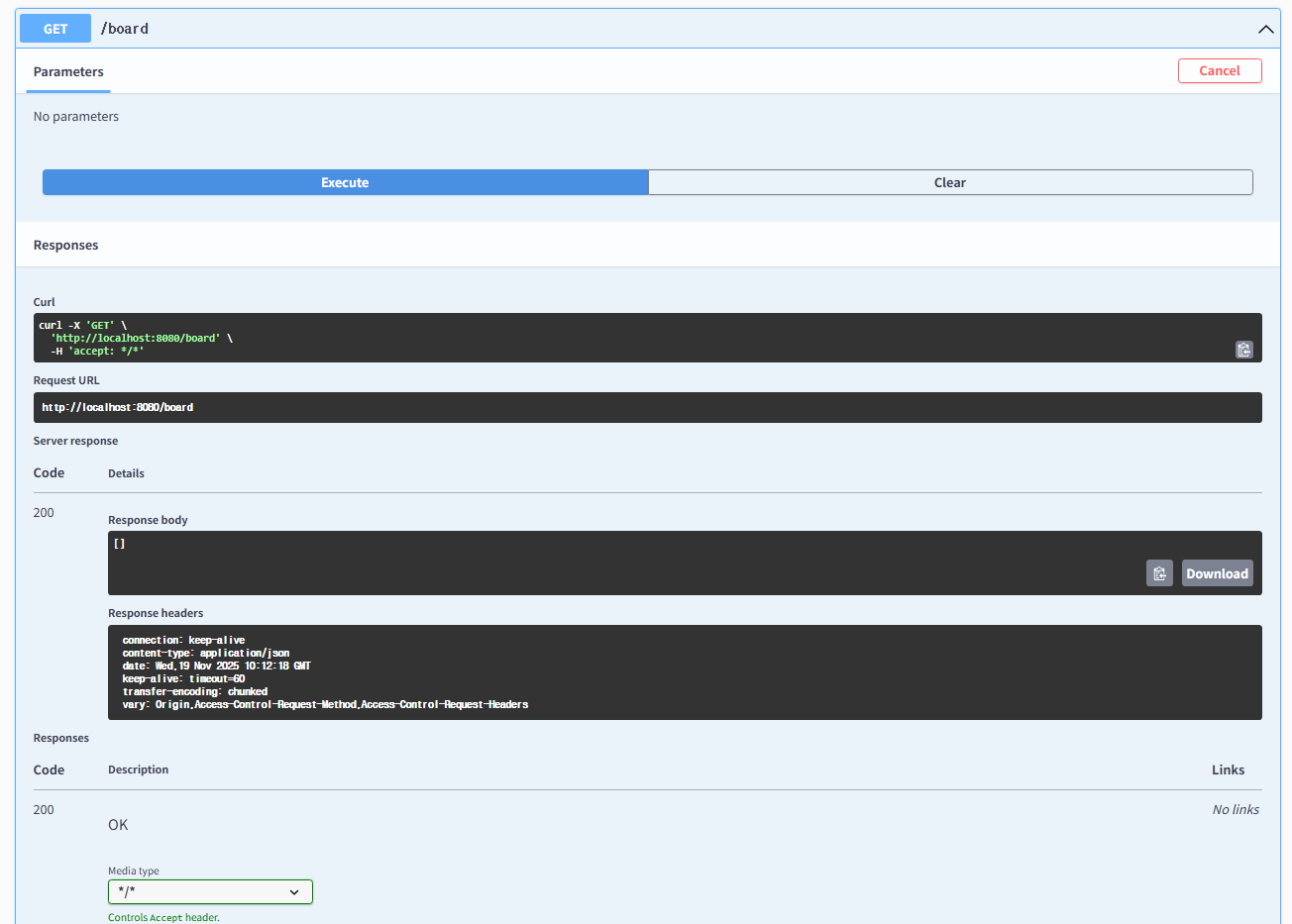Click the Responses section heading below Execute
1292x924 pixels.
tap(66, 245)
